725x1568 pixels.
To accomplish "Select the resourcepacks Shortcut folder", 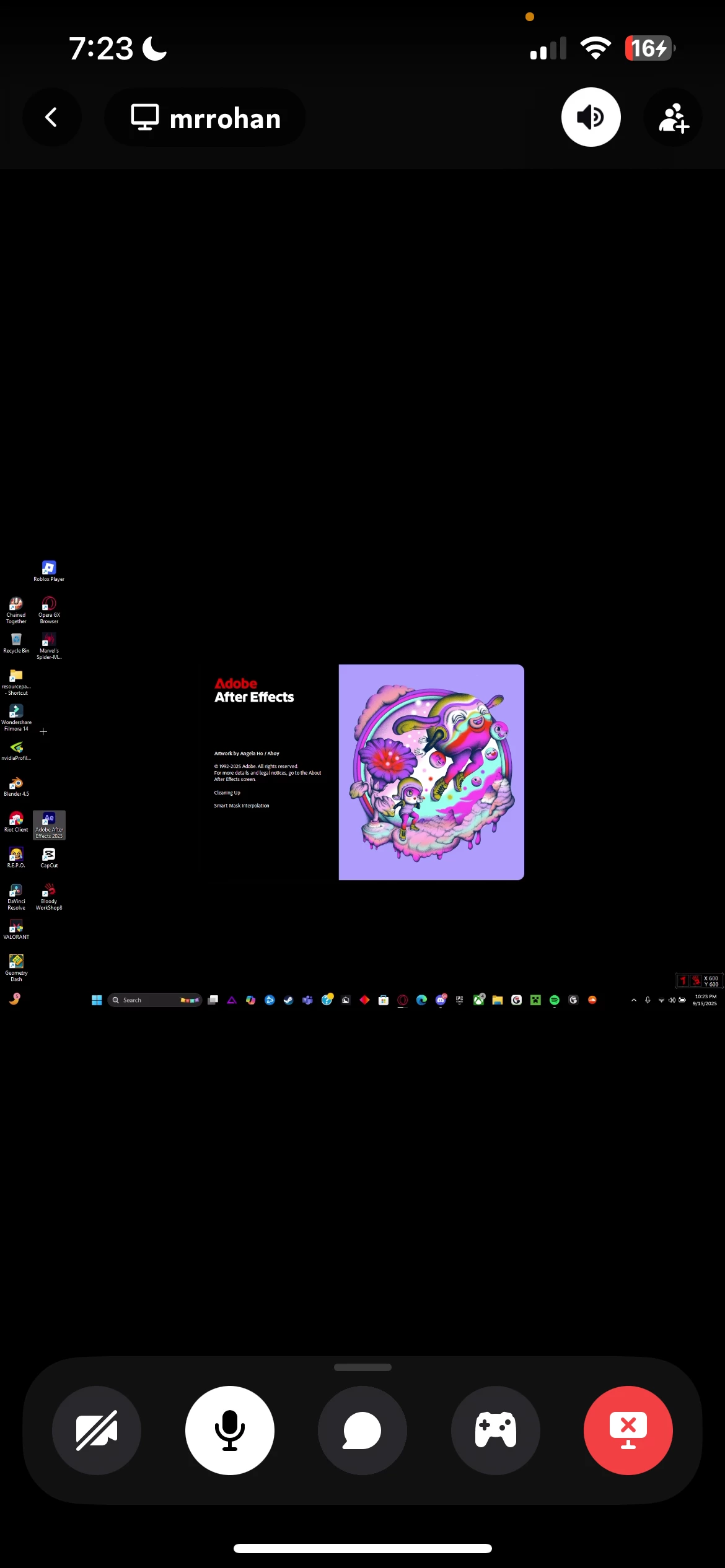I will click(x=16, y=682).
